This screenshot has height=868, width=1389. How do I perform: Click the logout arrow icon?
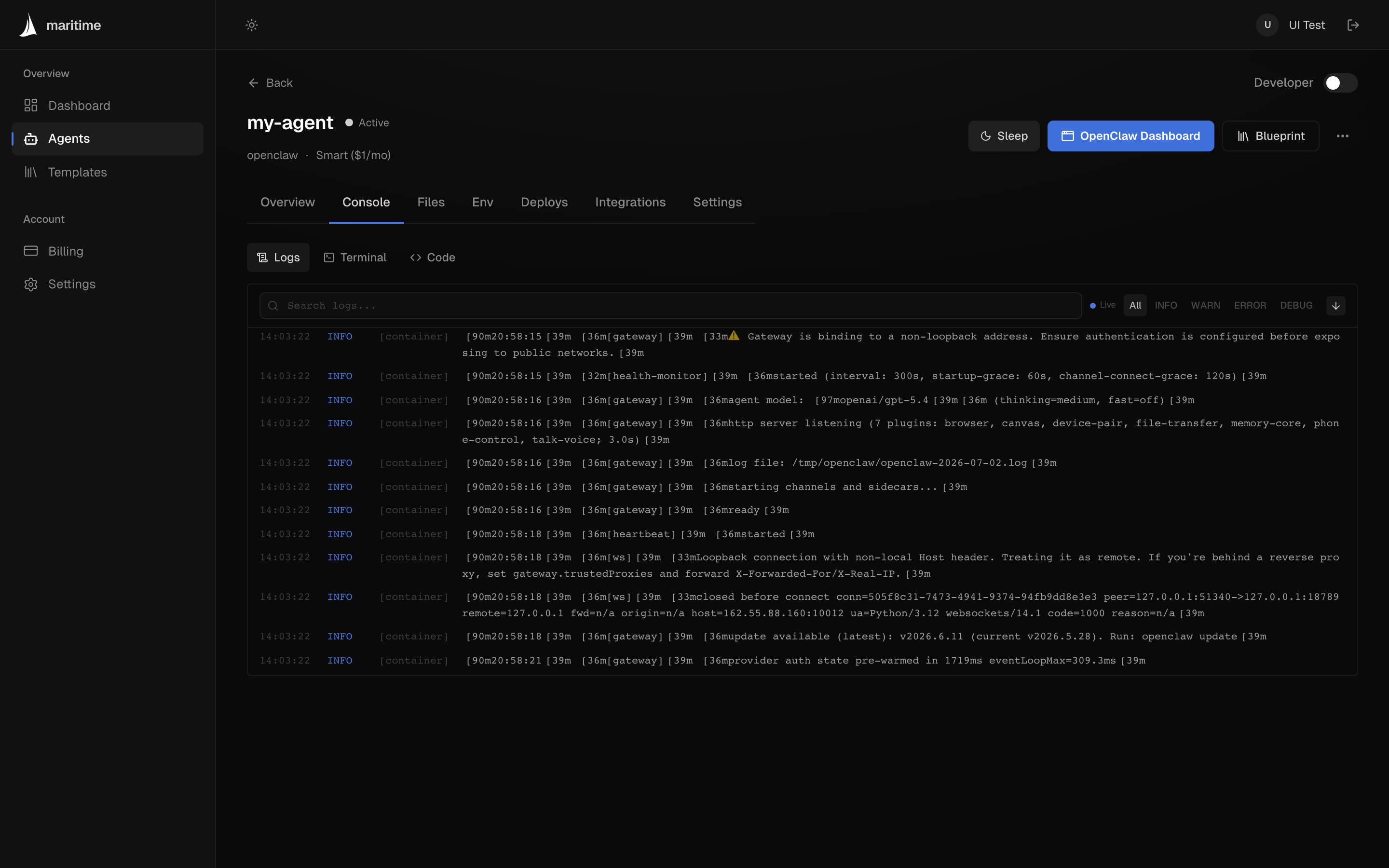(x=1353, y=25)
